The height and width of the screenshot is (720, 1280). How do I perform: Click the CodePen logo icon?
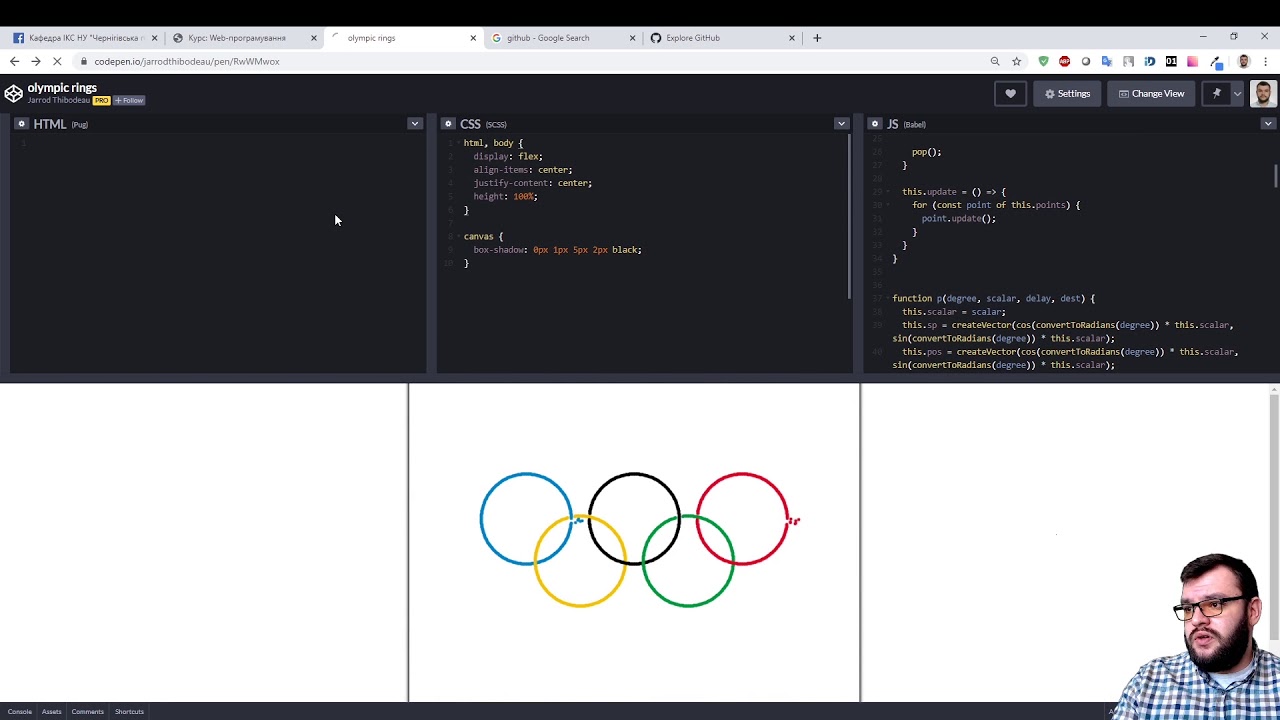coord(13,94)
